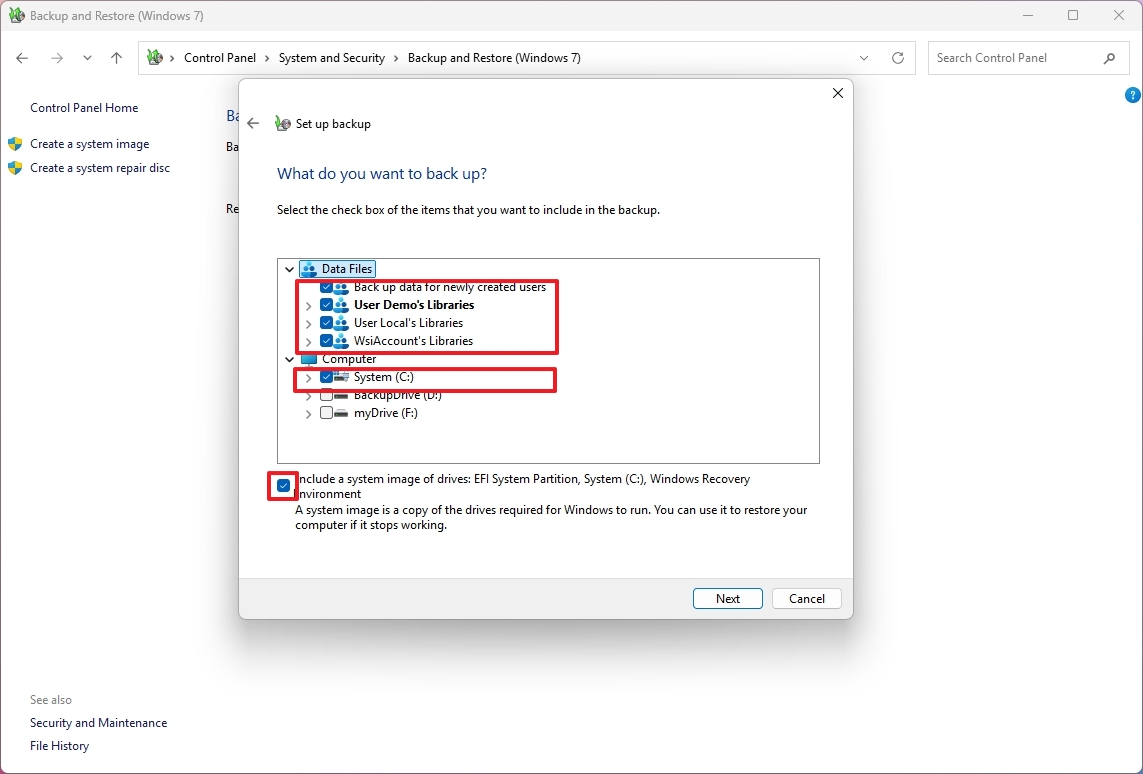Click the Next button
This screenshot has height=774, width=1143.
click(727, 598)
